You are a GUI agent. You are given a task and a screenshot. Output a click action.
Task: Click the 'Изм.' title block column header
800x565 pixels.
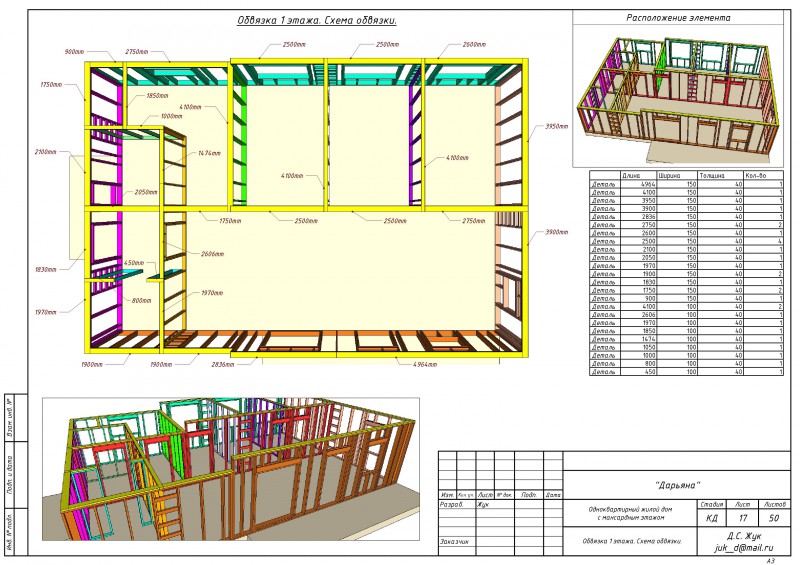(x=447, y=495)
